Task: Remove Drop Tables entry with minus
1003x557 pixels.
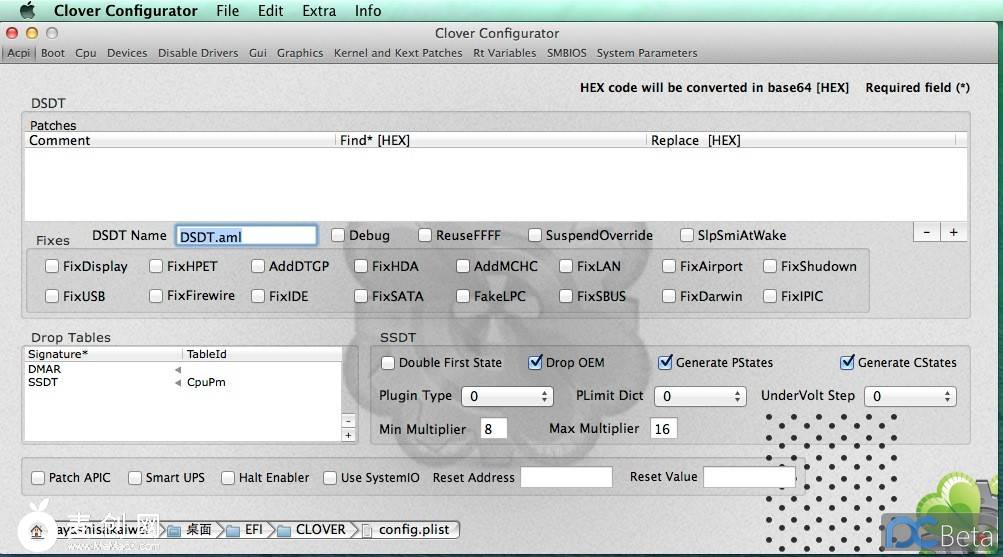Action: pyautogui.click(x=348, y=421)
